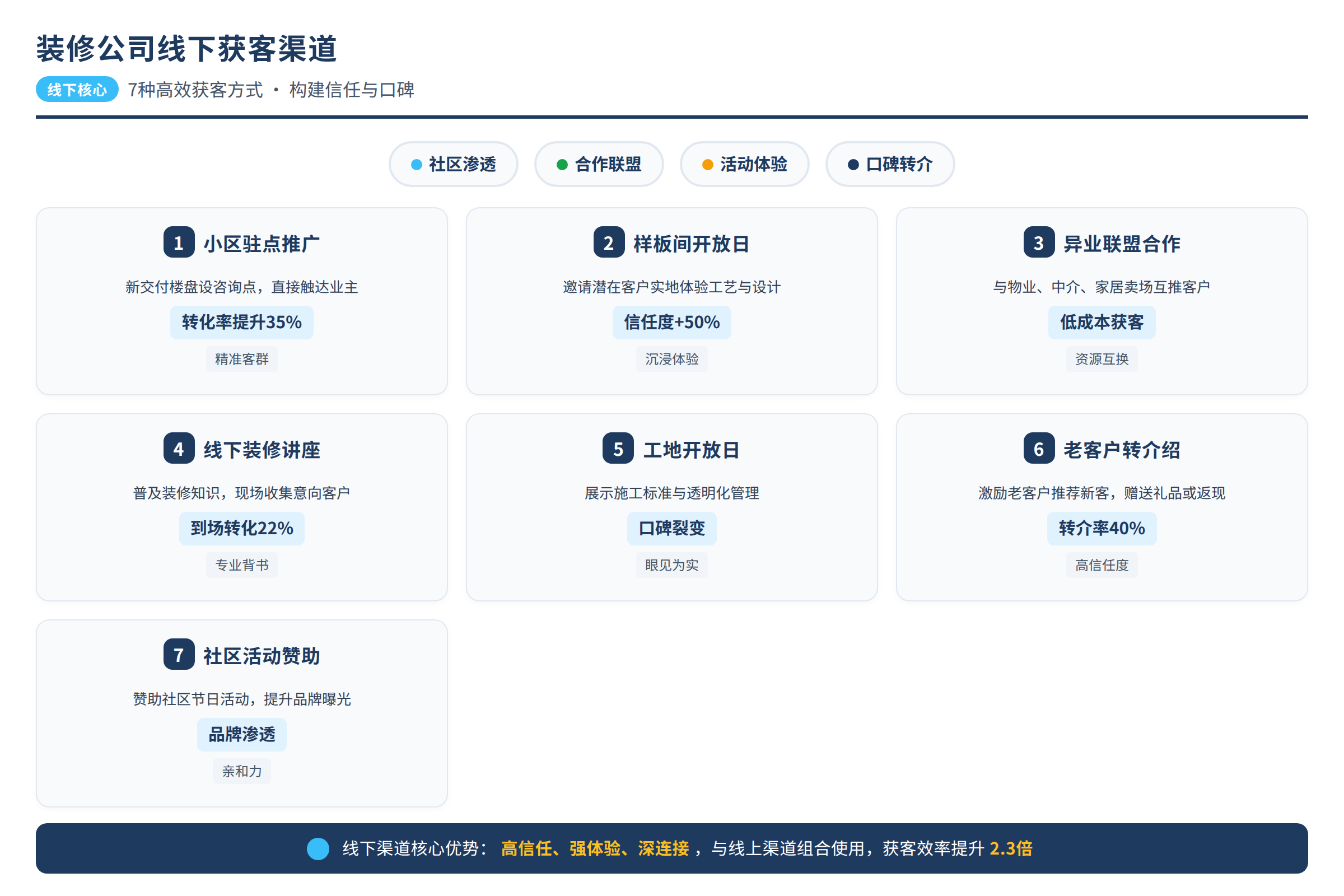Image resolution: width=1344 pixels, height=896 pixels.
Task: Click the 到场转化22% highlight
Action: point(242,529)
